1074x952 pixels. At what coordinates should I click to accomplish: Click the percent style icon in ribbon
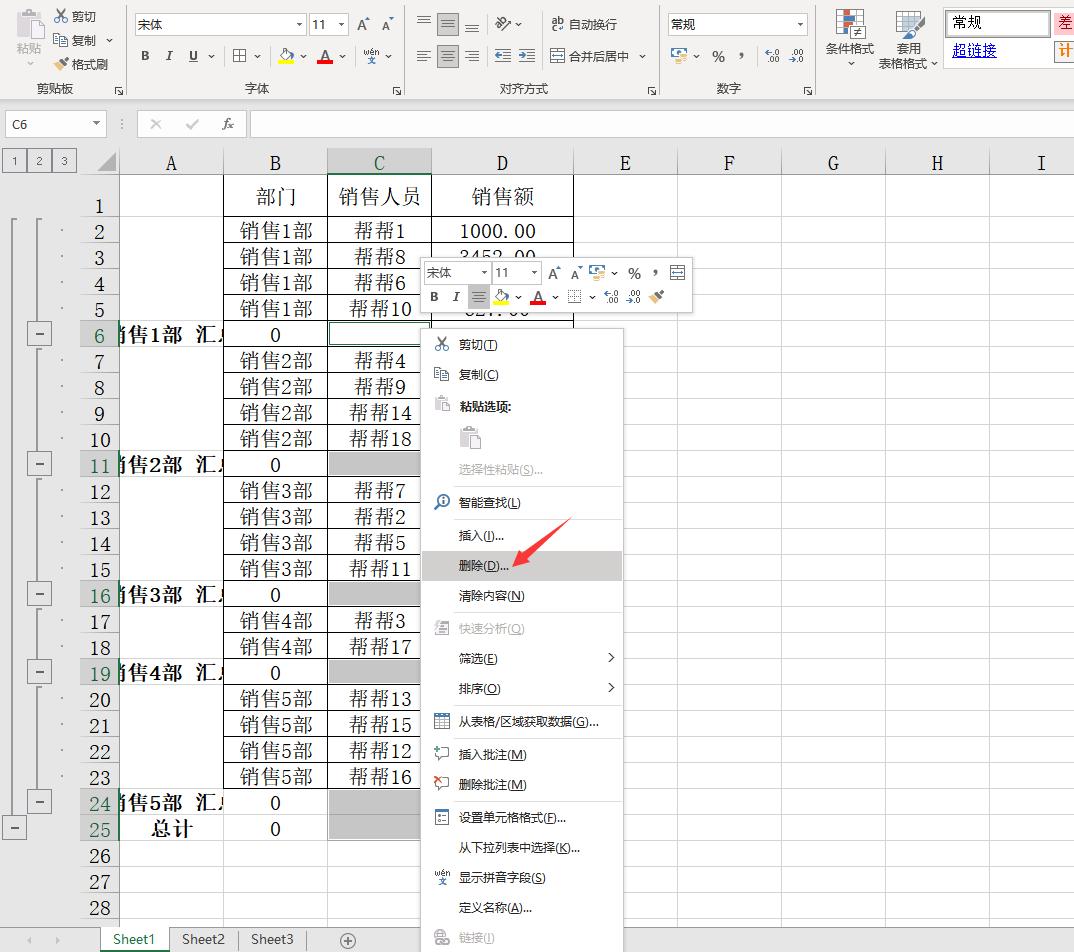coord(718,56)
